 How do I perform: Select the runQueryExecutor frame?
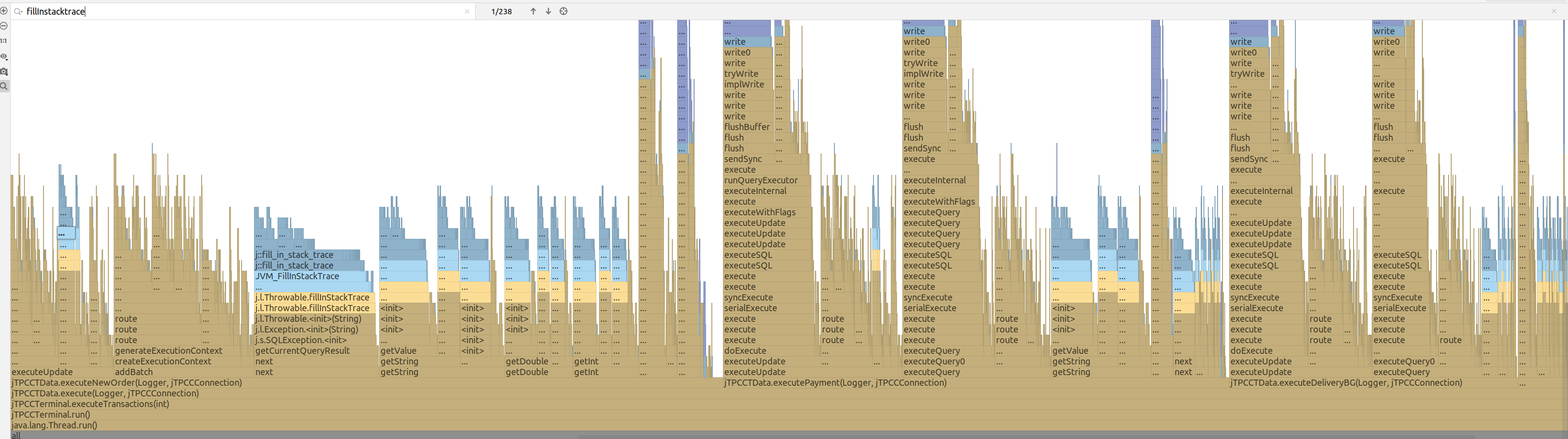pos(766,181)
